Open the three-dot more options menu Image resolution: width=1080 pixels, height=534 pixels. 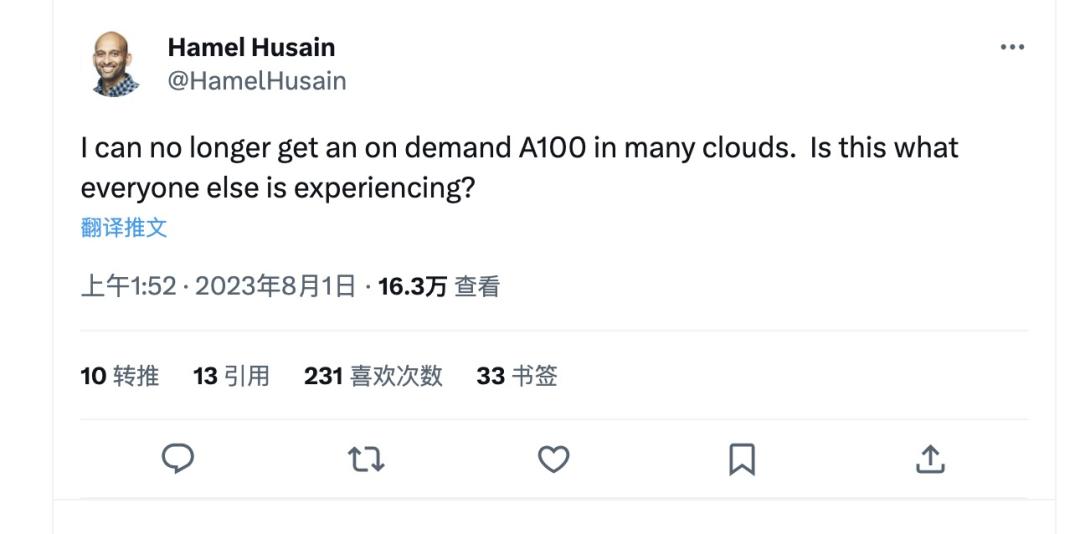(1012, 47)
